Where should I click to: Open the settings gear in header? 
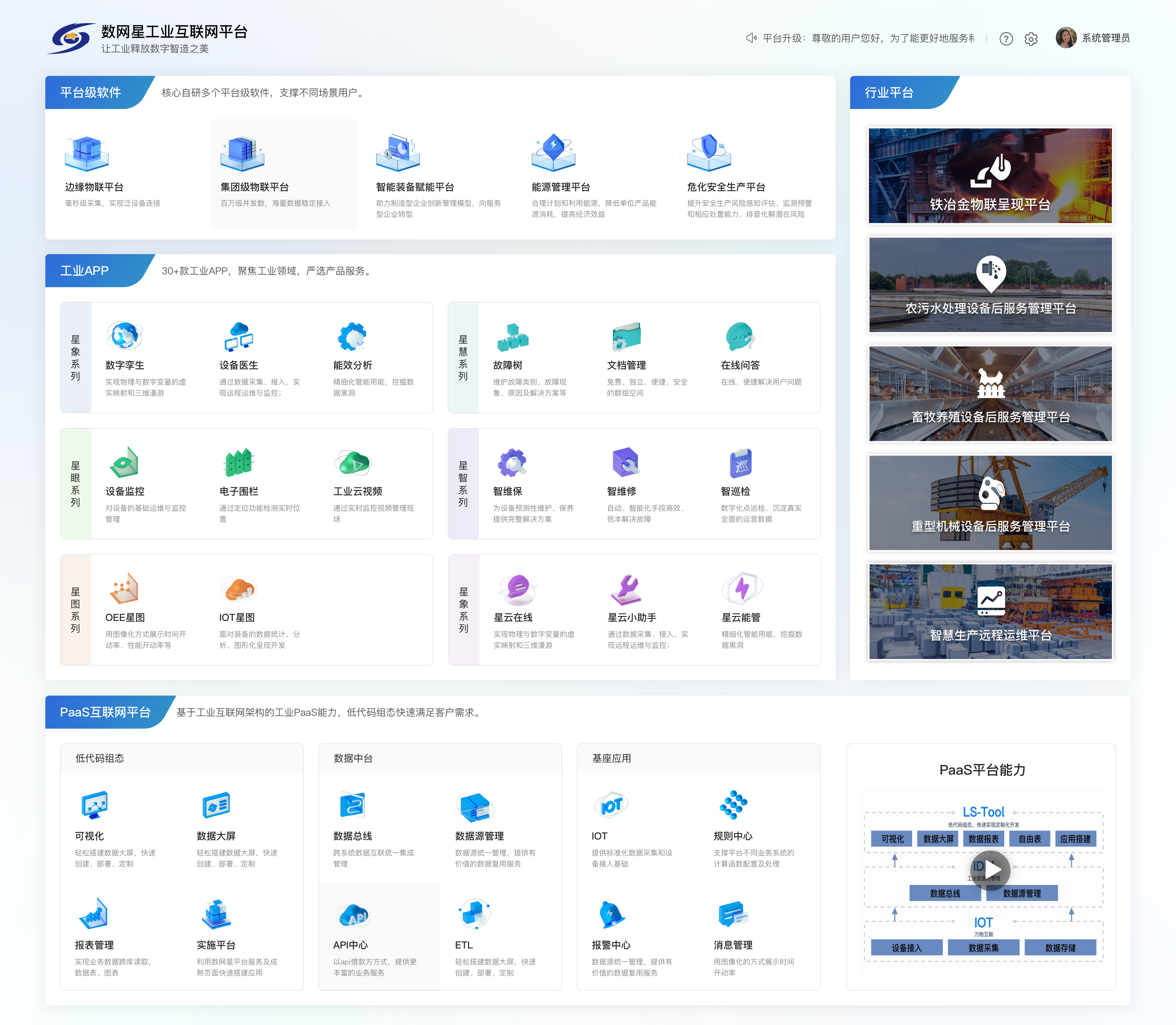click(x=1031, y=38)
